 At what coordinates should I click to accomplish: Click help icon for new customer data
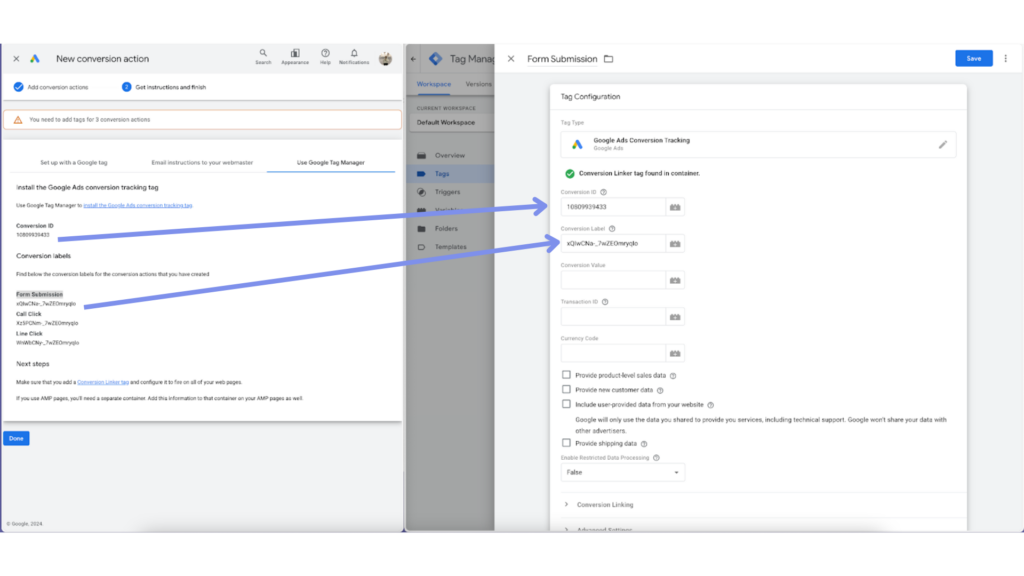tap(660, 391)
